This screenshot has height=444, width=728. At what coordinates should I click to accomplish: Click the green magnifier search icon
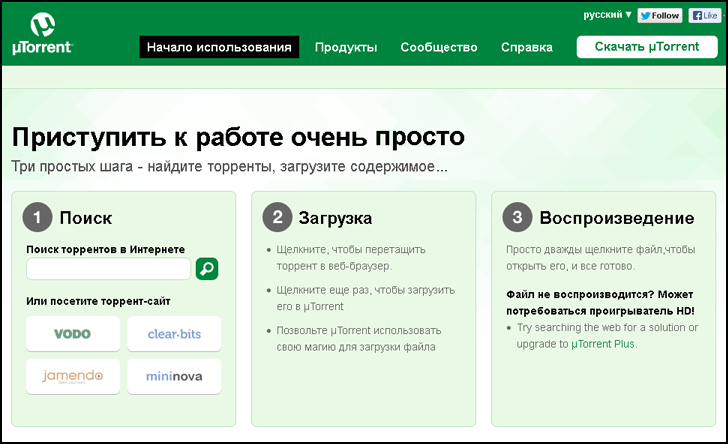tap(207, 268)
